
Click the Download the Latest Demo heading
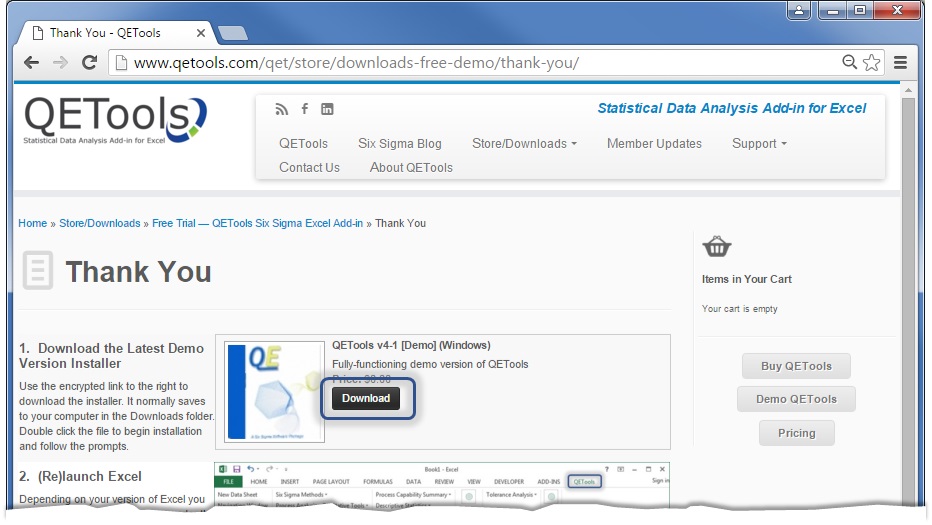[x=111, y=356]
